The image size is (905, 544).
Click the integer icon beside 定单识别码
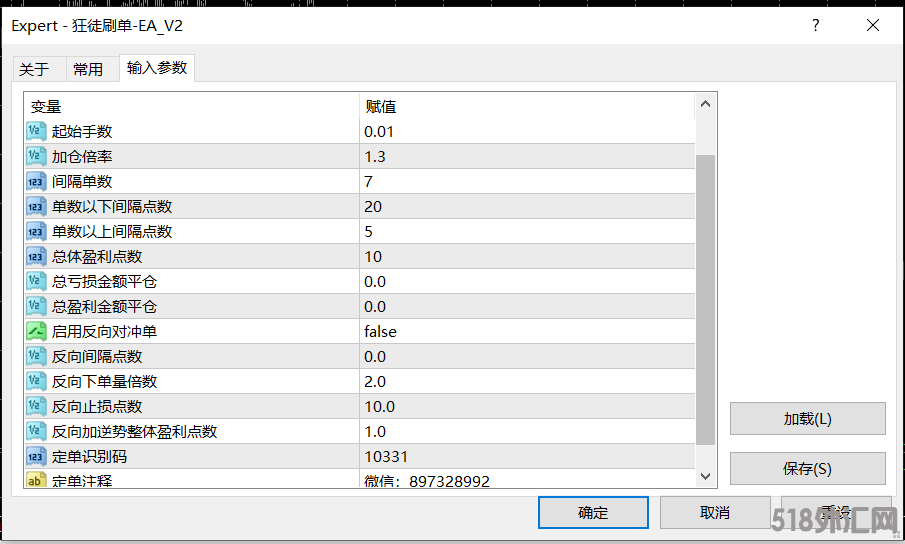pyautogui.click(x=36, y=456)
